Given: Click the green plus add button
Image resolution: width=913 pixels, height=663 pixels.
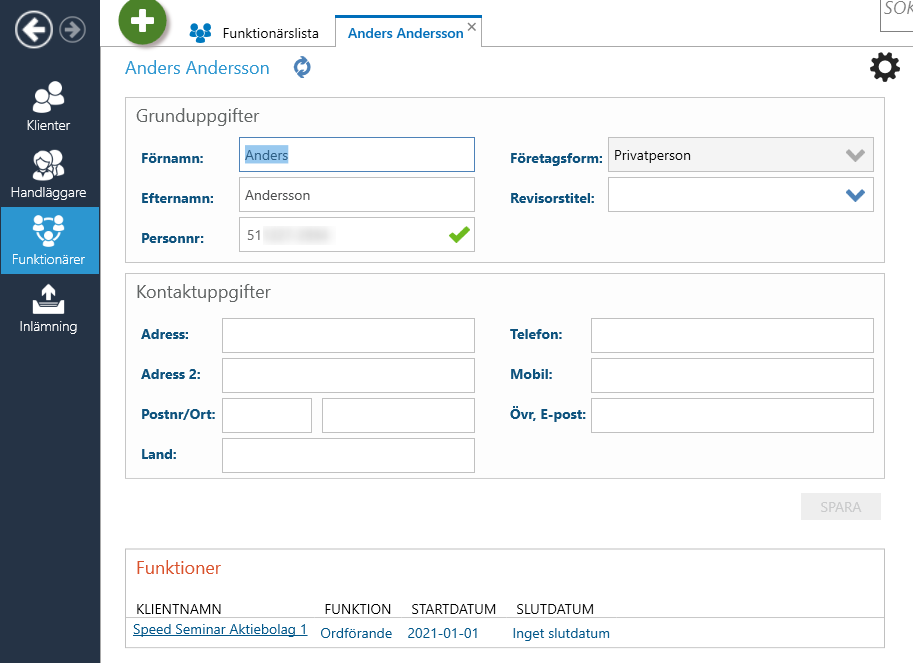Looking at the screenshot, I should (143, 22).
